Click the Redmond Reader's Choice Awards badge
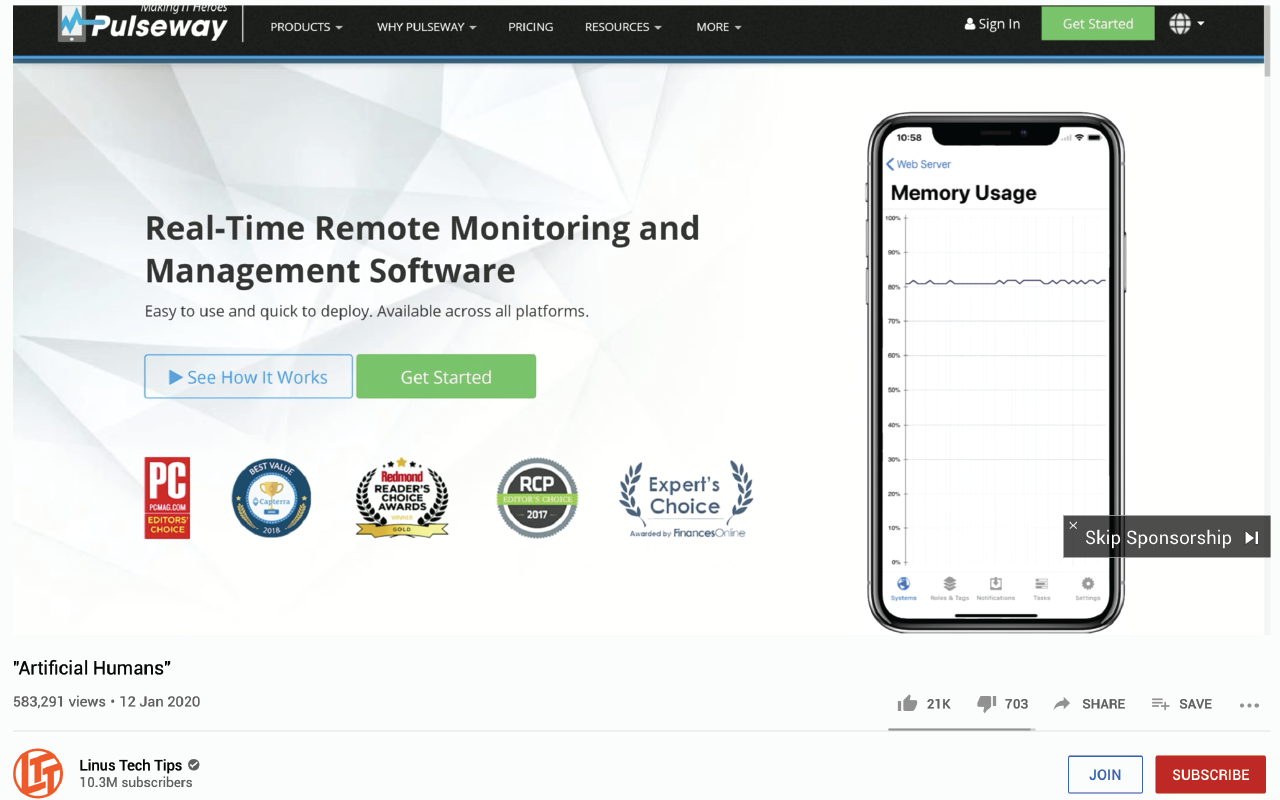This screenshot has height=800, width=1280. click(x=402, y=497)
